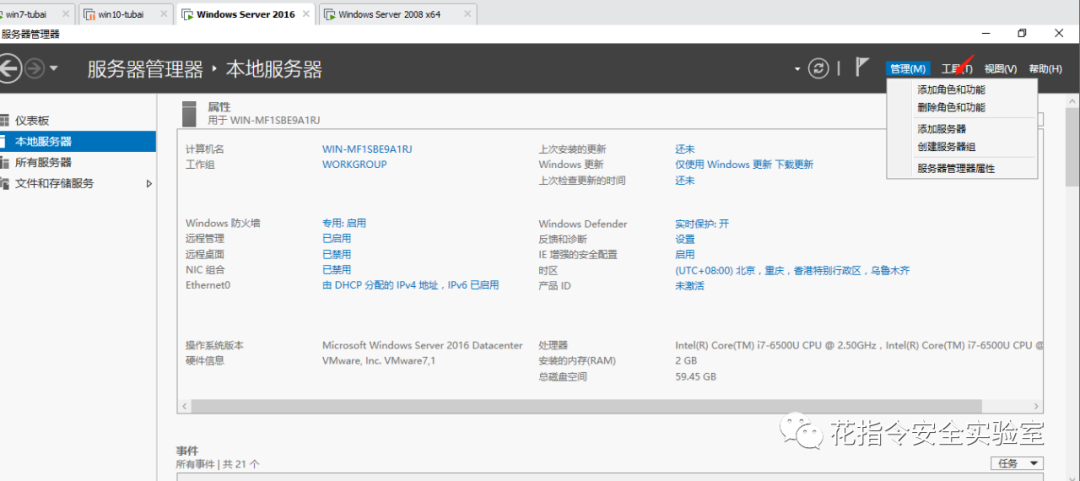Image resolution: width=1080 pixels, height=481 pixels.
Task: Click 仅使用 Windows 更新 下载更新 link
Action: pyautogui.click(x=744, y=164)
